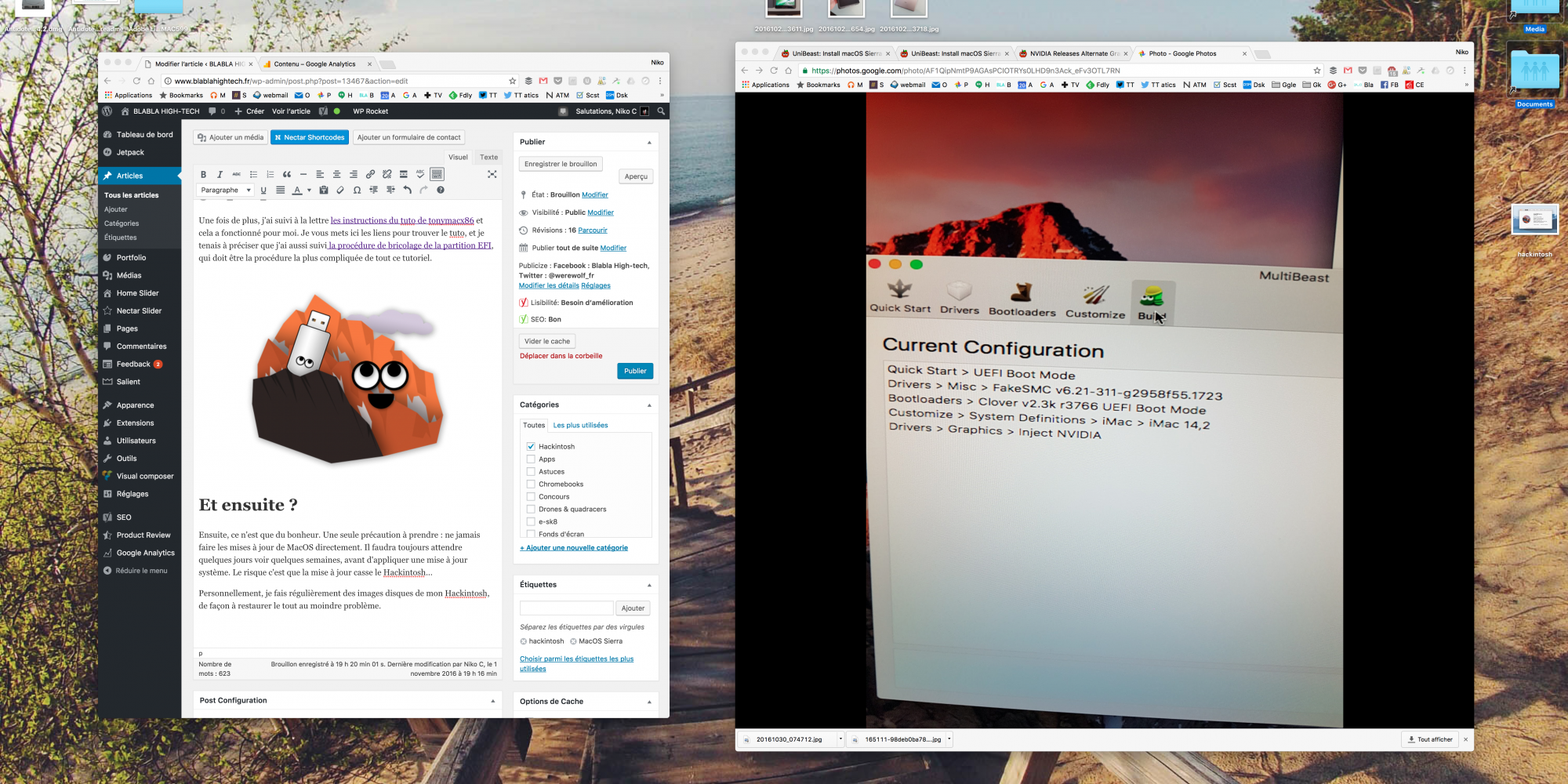Switch to the Visuel editor tab
Screen dimensions: 1568x784
pyautogui.click(x=458, y=157)
